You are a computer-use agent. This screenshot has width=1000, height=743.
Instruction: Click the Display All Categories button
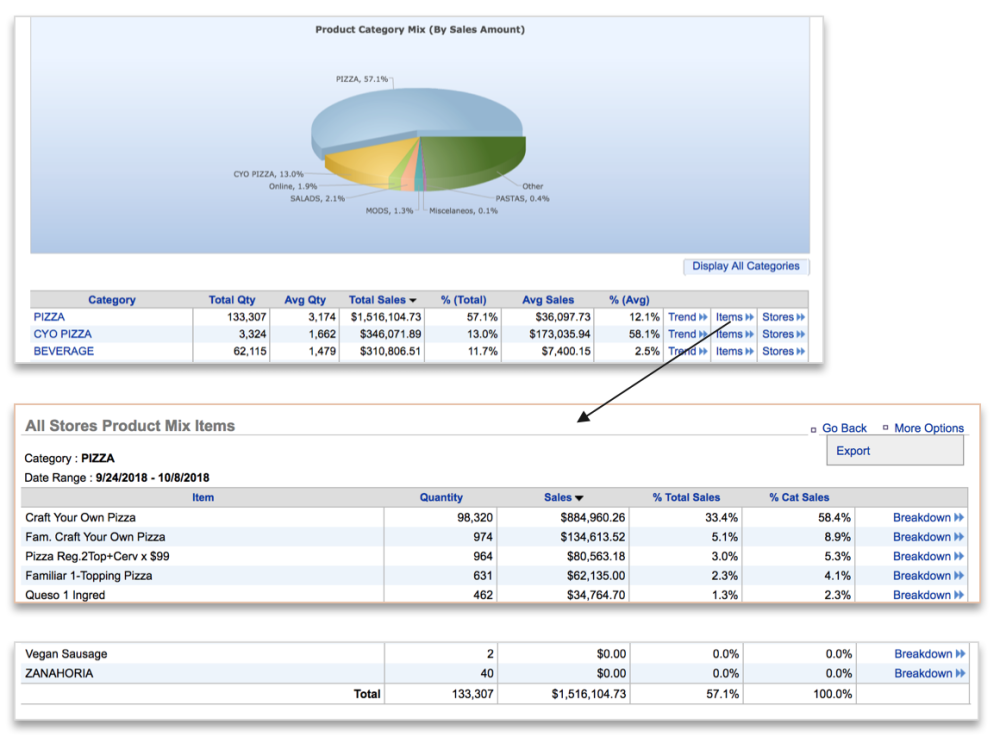[x=746, y=265]
